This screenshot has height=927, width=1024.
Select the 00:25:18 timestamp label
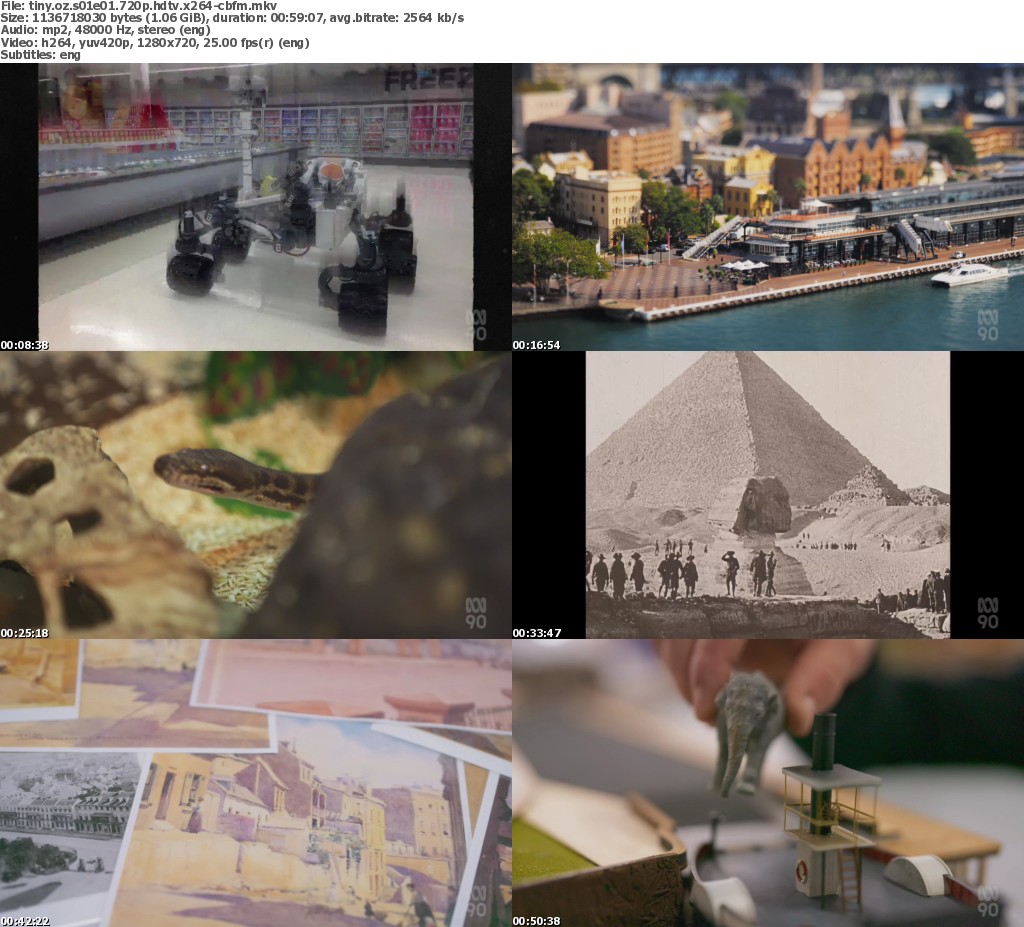[25, 633]
